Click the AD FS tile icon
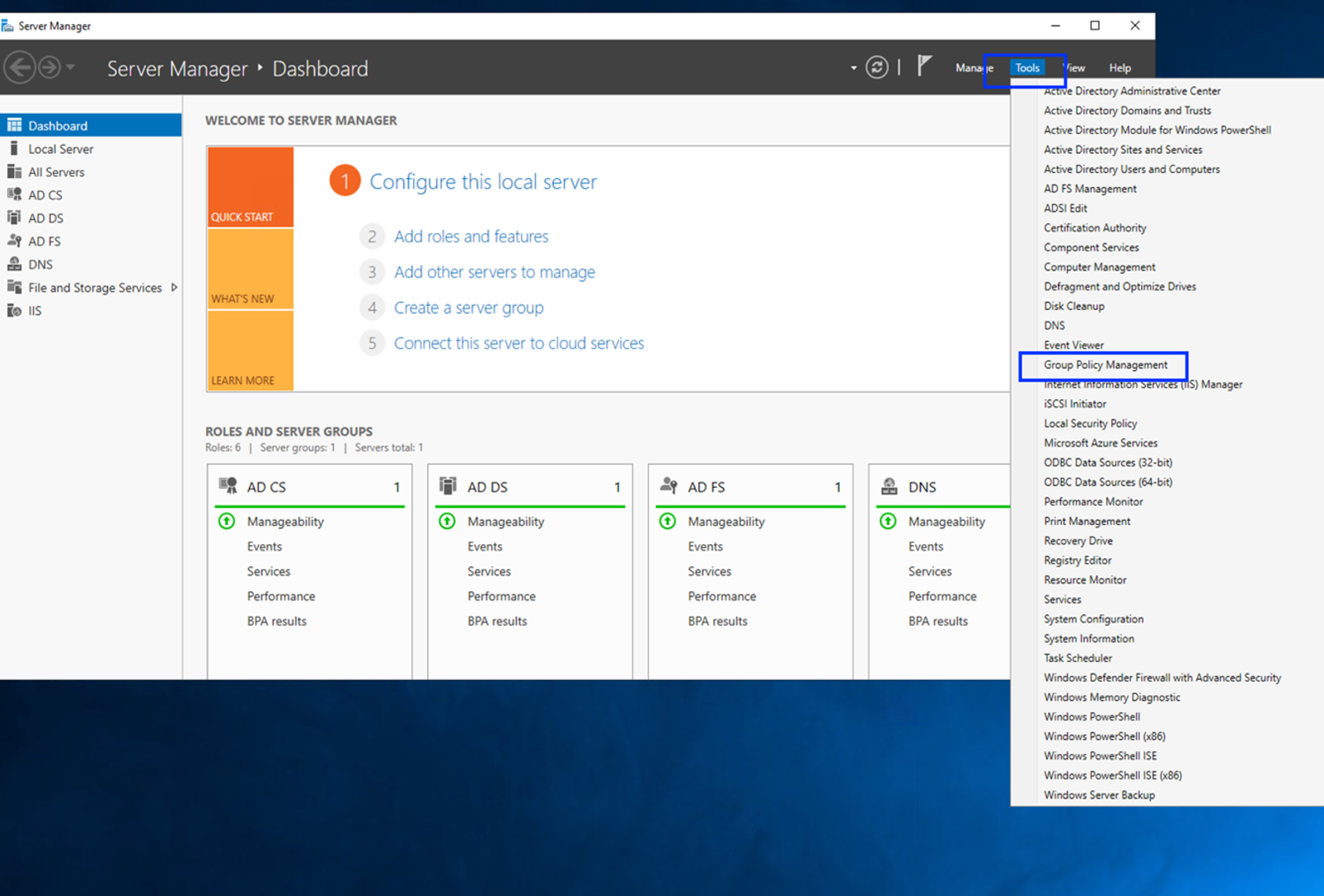This screenshot has width=1324, height=896. click(x=669, y=486)
